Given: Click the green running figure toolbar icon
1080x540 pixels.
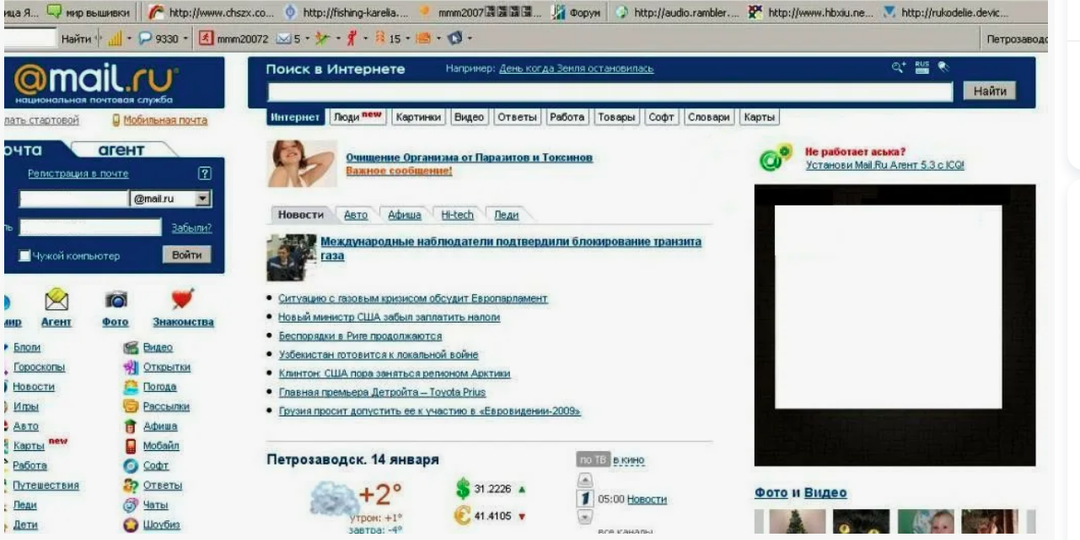Looking at the screenshot, I should (x=321, y=39).
